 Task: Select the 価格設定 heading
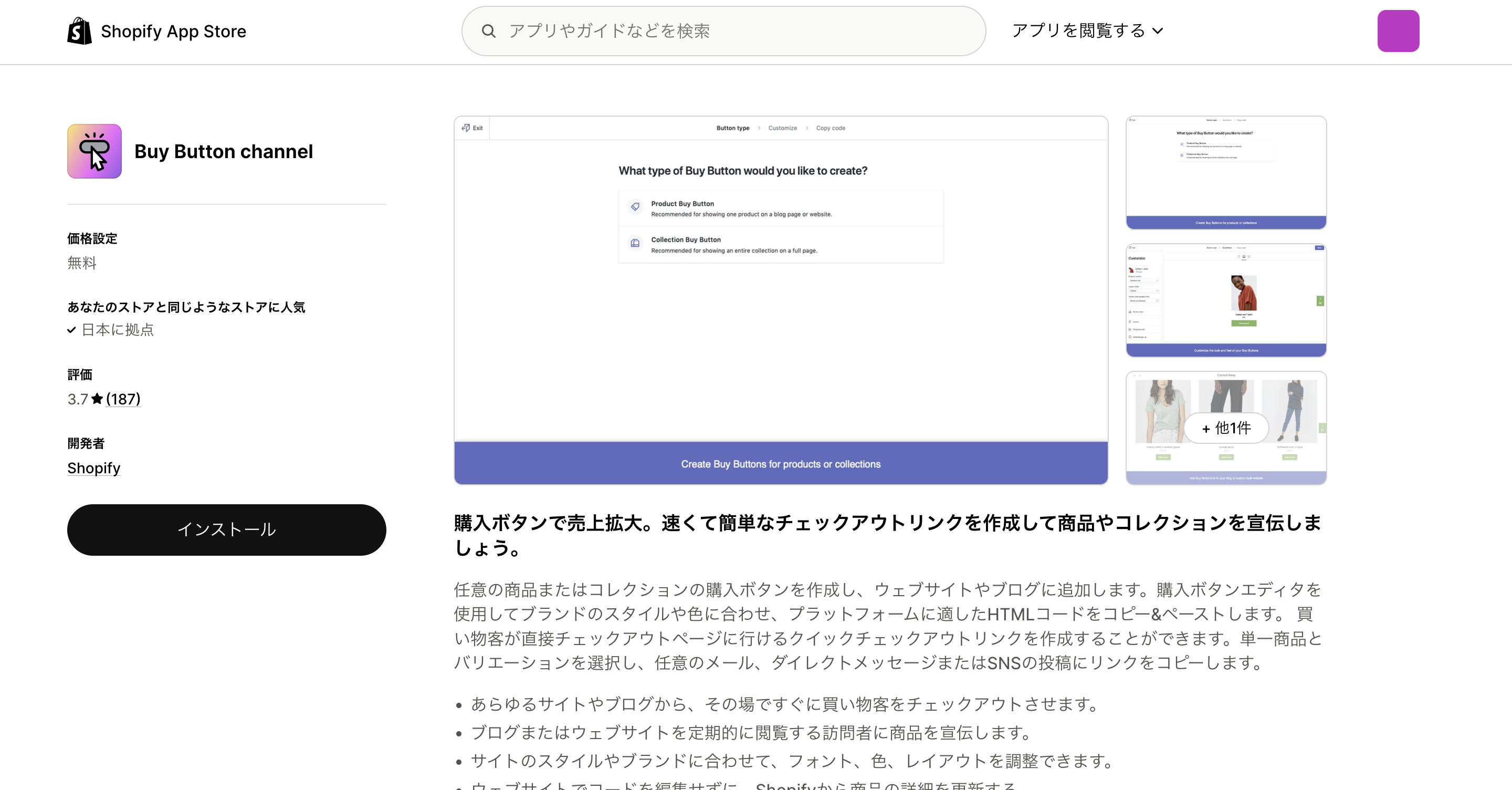(x=92, y=238)
